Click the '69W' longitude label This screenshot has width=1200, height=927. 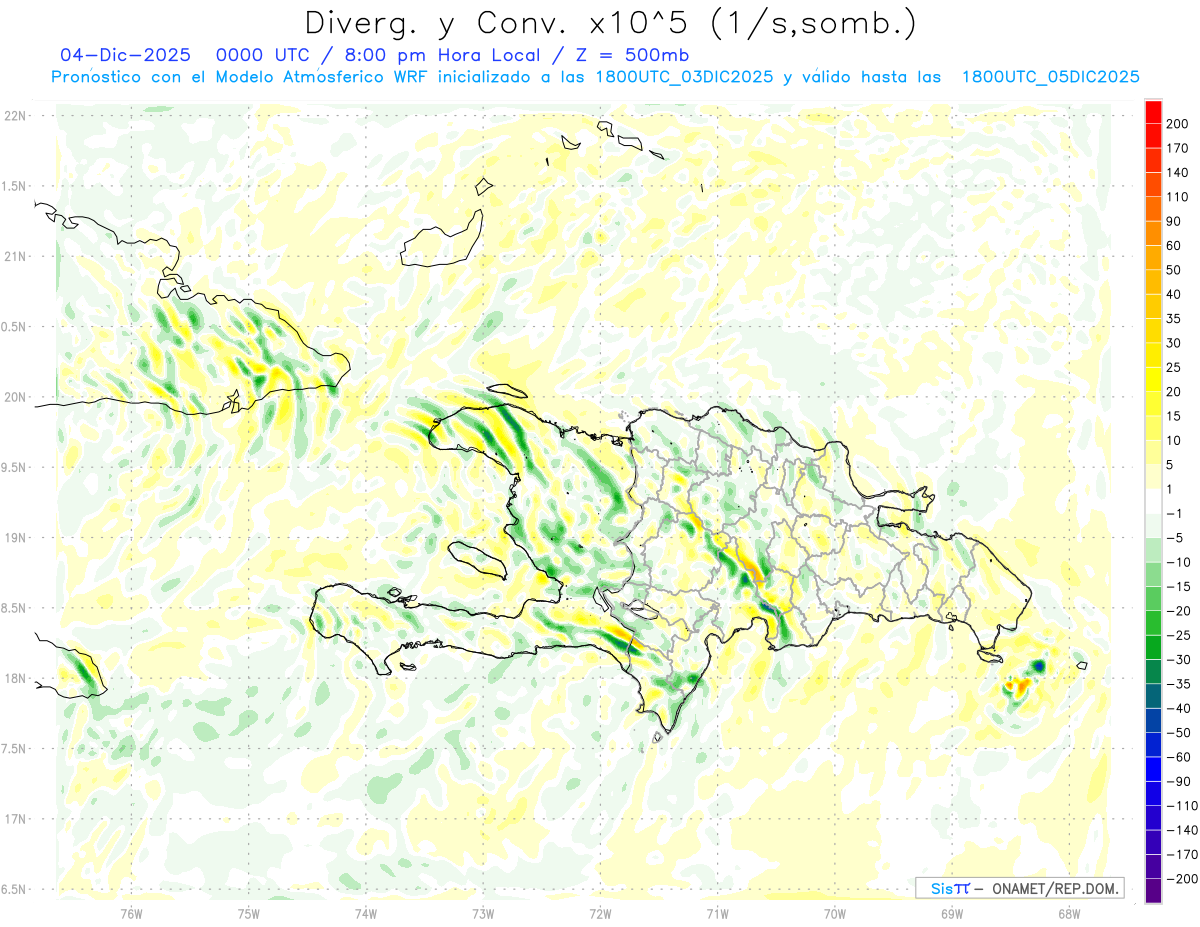pyautogui.click(x=951, y=912)
